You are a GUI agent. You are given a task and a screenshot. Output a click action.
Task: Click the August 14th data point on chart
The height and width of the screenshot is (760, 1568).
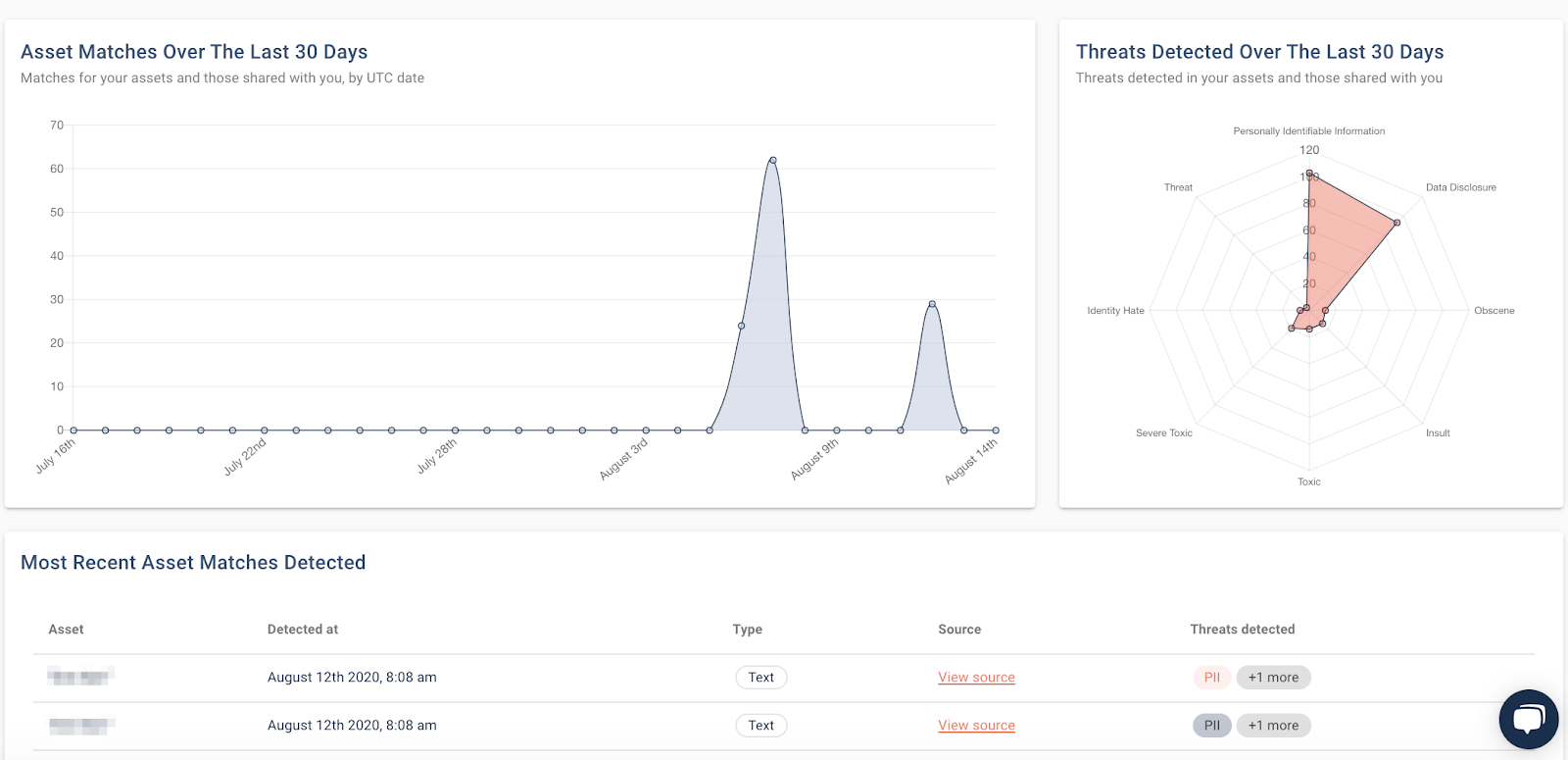[996, 430]
